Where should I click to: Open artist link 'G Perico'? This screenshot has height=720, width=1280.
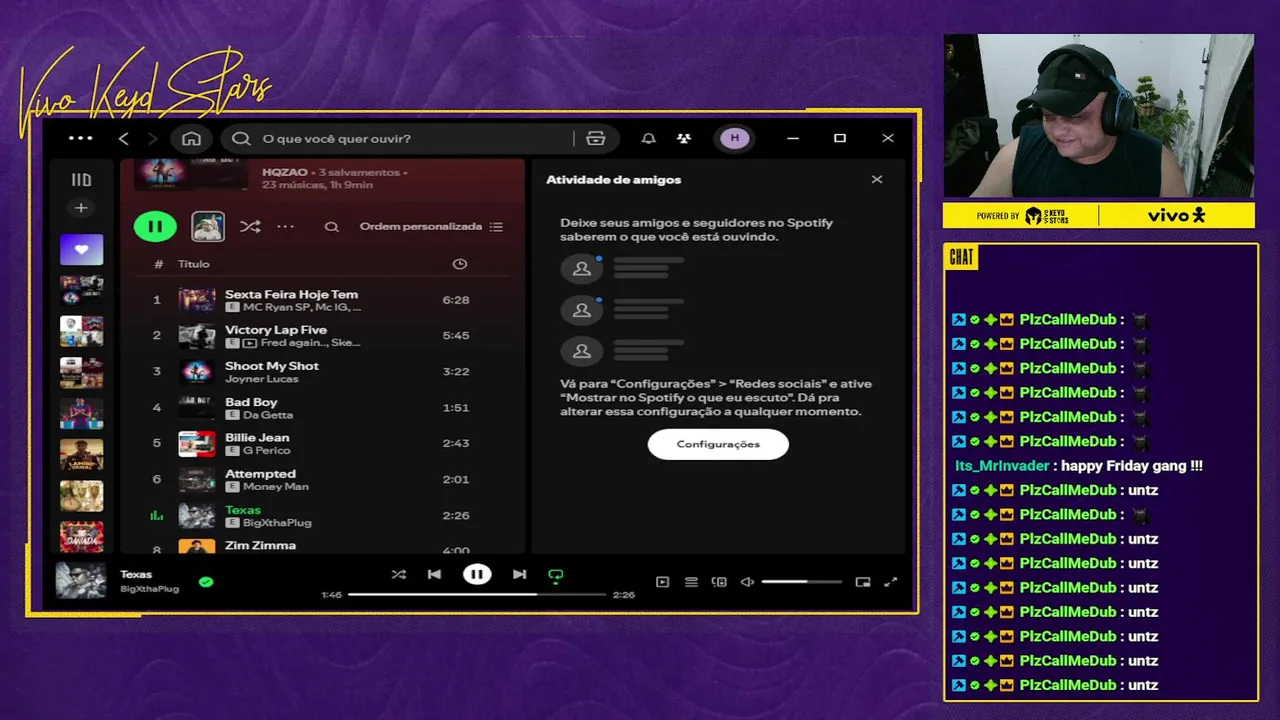[x=265, y=451]
